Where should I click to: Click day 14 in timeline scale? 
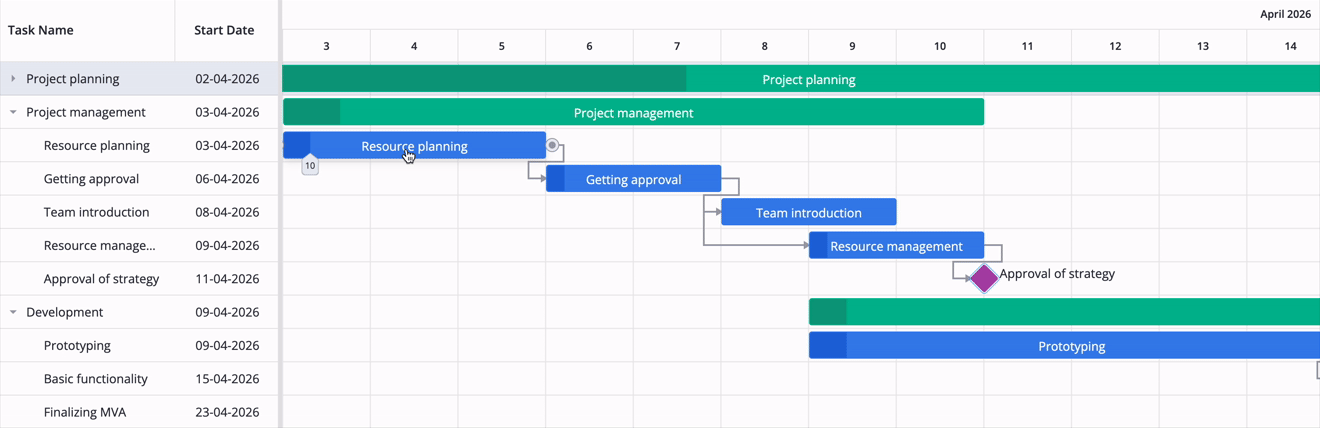click(1290, 46)
